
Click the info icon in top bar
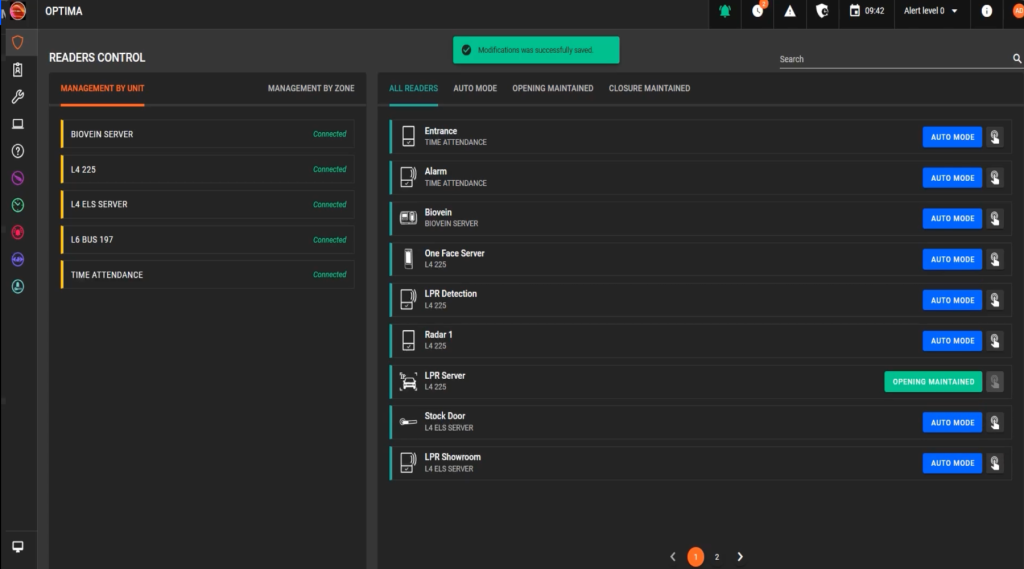(x=987, y=11)
